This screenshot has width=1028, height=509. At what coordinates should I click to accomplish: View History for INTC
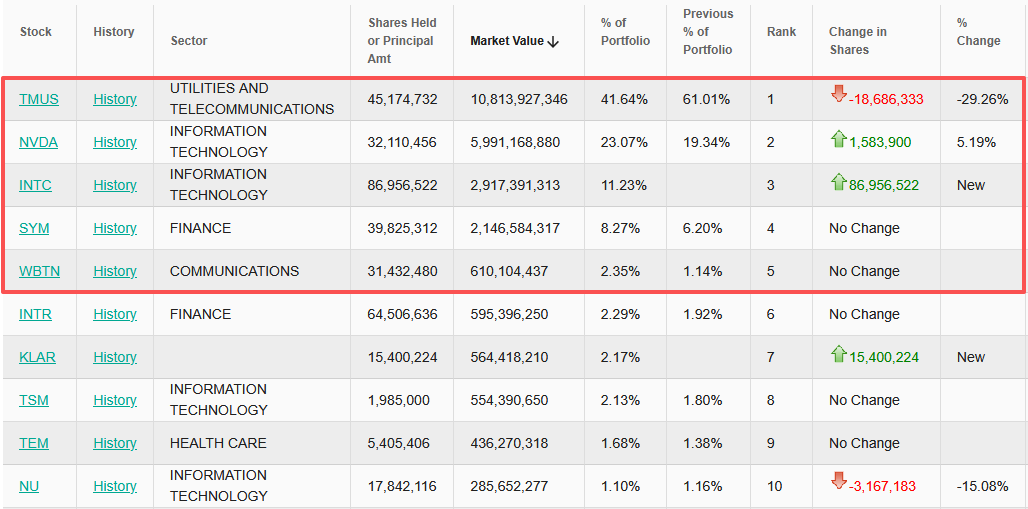tap(115, 185)
